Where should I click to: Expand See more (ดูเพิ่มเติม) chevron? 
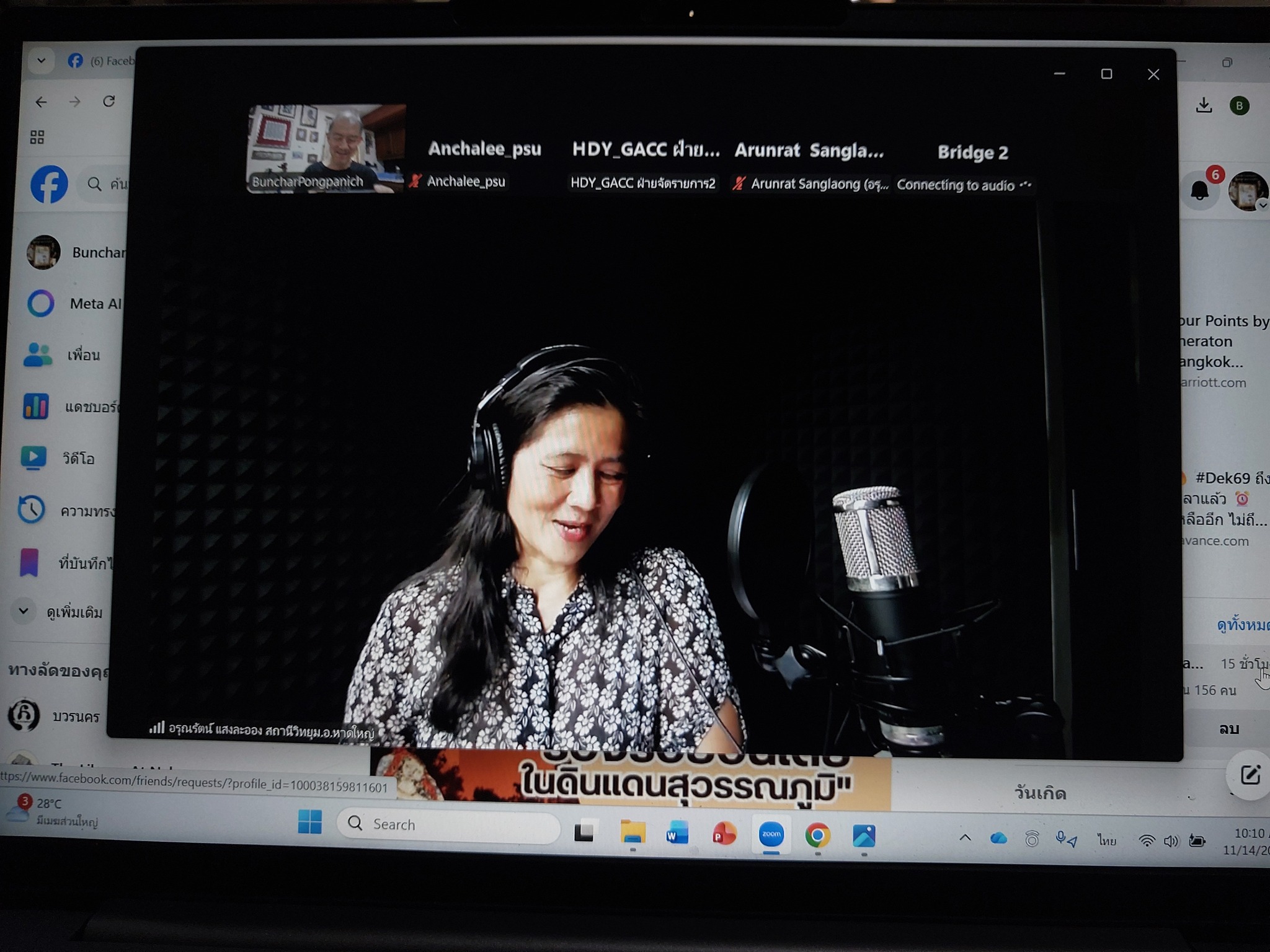24,612
